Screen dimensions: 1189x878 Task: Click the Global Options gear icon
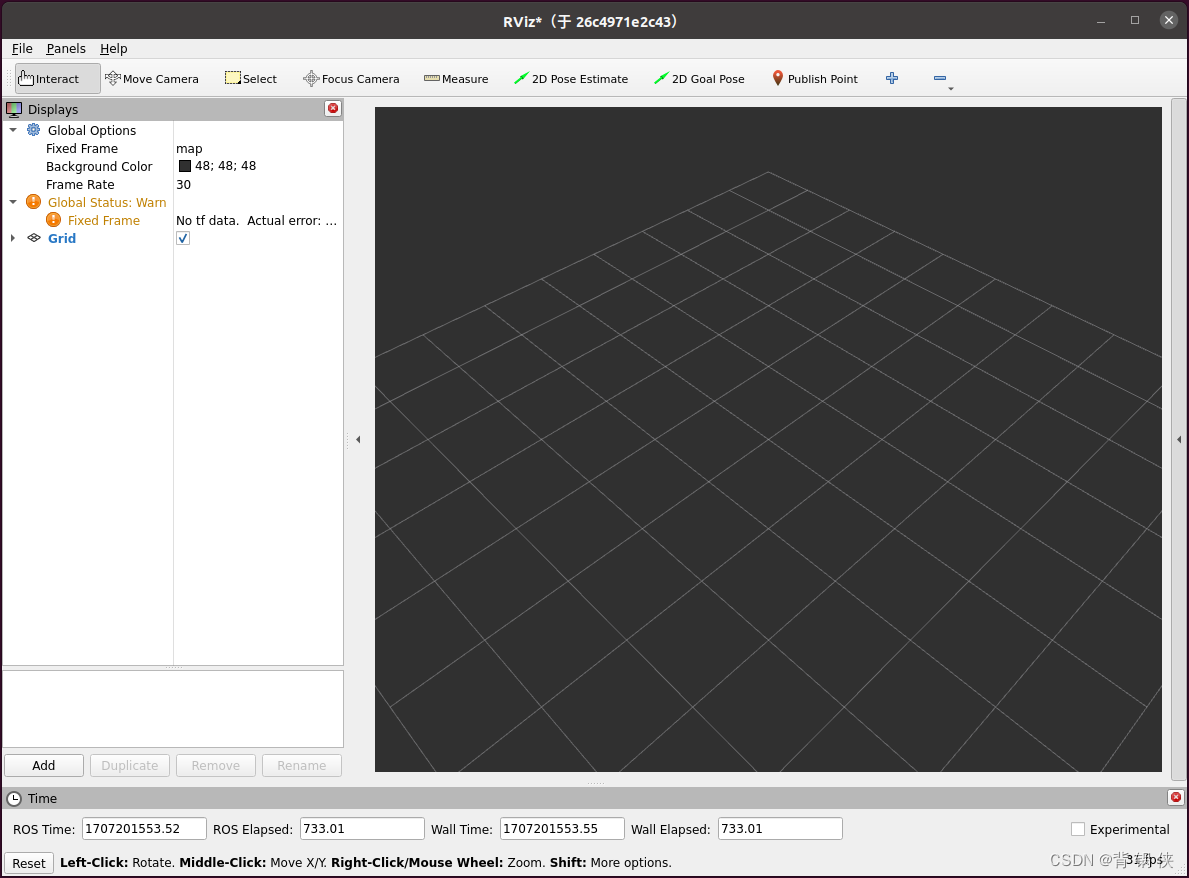click(33, 130)
